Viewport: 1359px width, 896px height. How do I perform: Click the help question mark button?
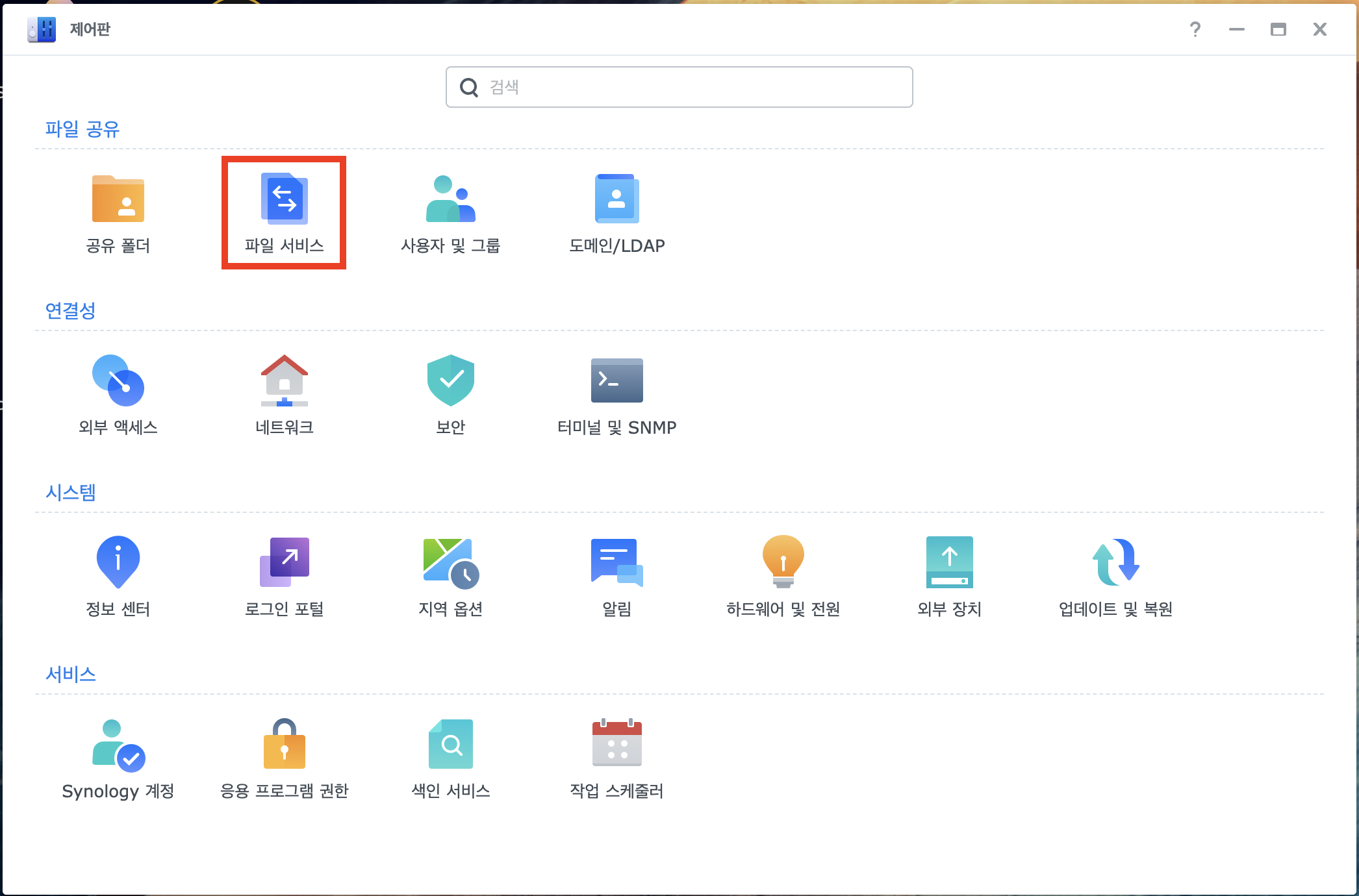[x=1195, y=29]
